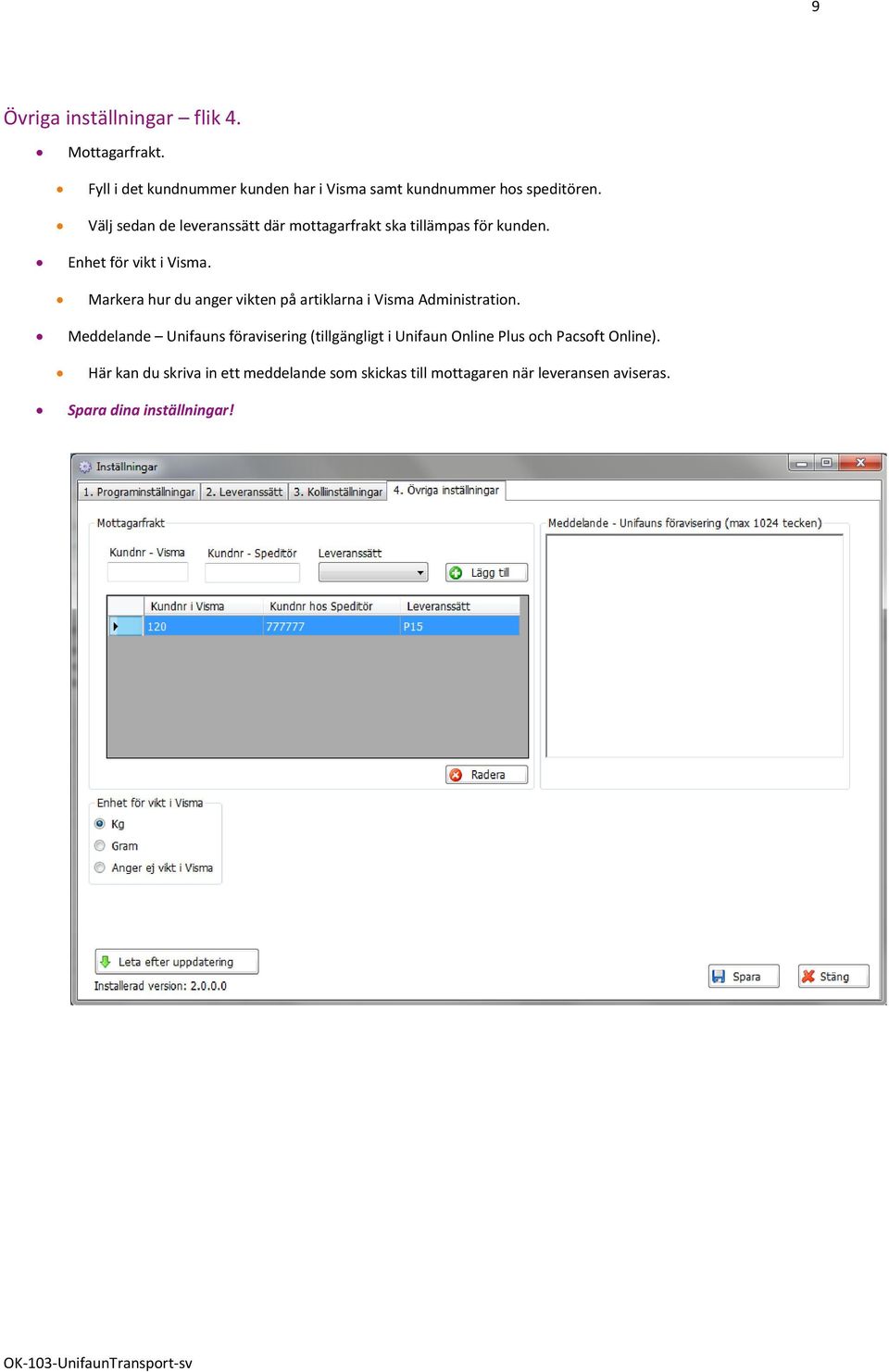The image size is (889, 1372).
Task: Open the Leveranssätt dropdown list
Action: click(373, 573)
